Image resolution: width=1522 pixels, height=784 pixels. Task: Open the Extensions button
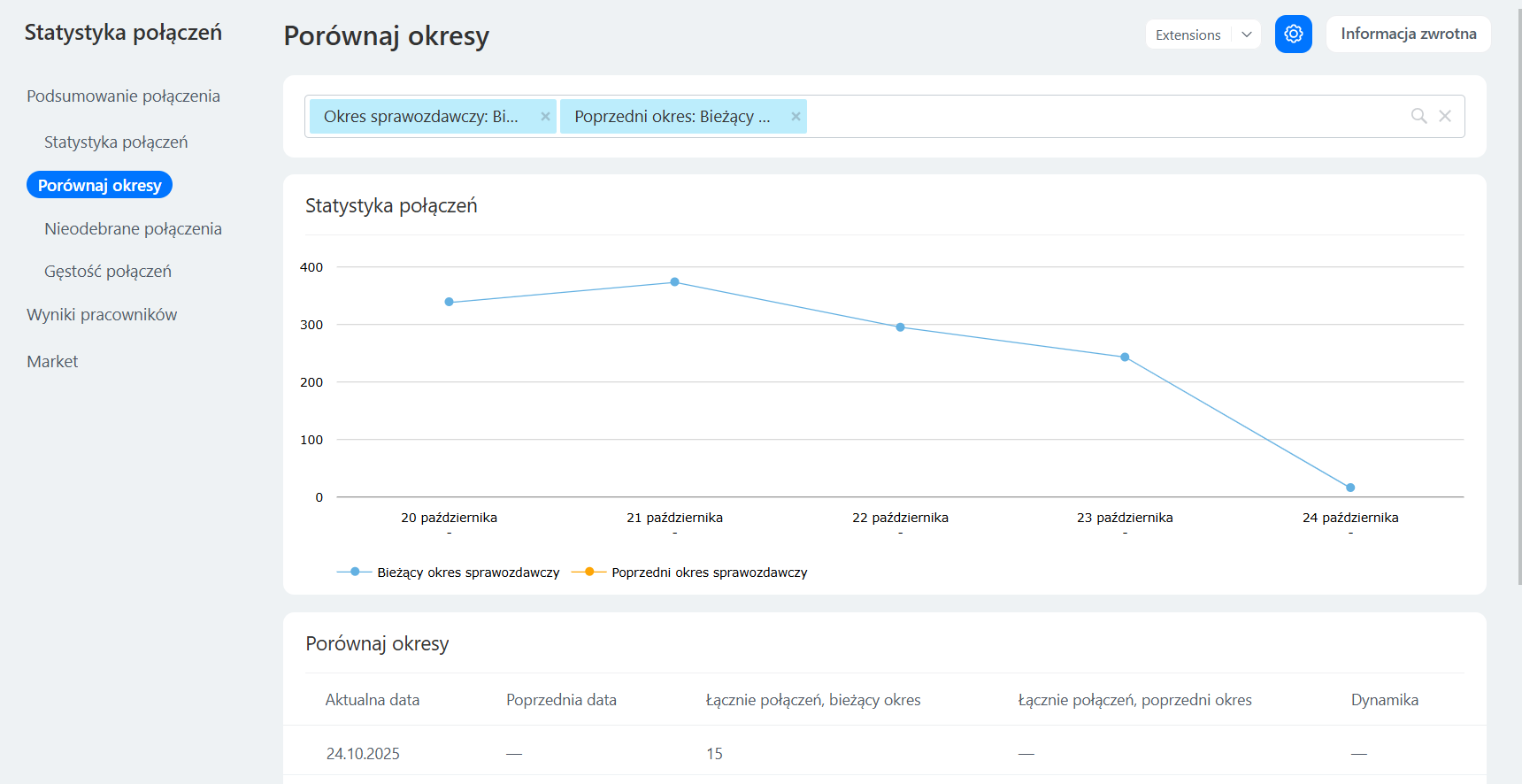coord(1188,35)
